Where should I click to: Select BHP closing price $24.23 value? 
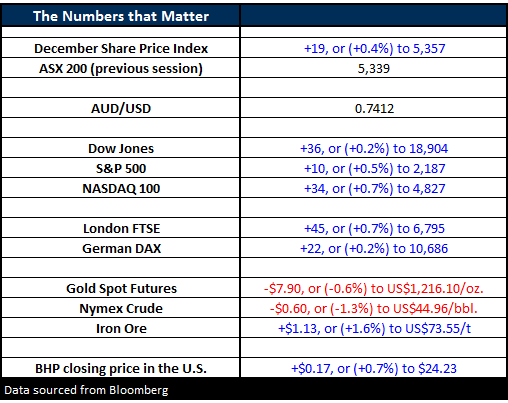pos(374,369)
